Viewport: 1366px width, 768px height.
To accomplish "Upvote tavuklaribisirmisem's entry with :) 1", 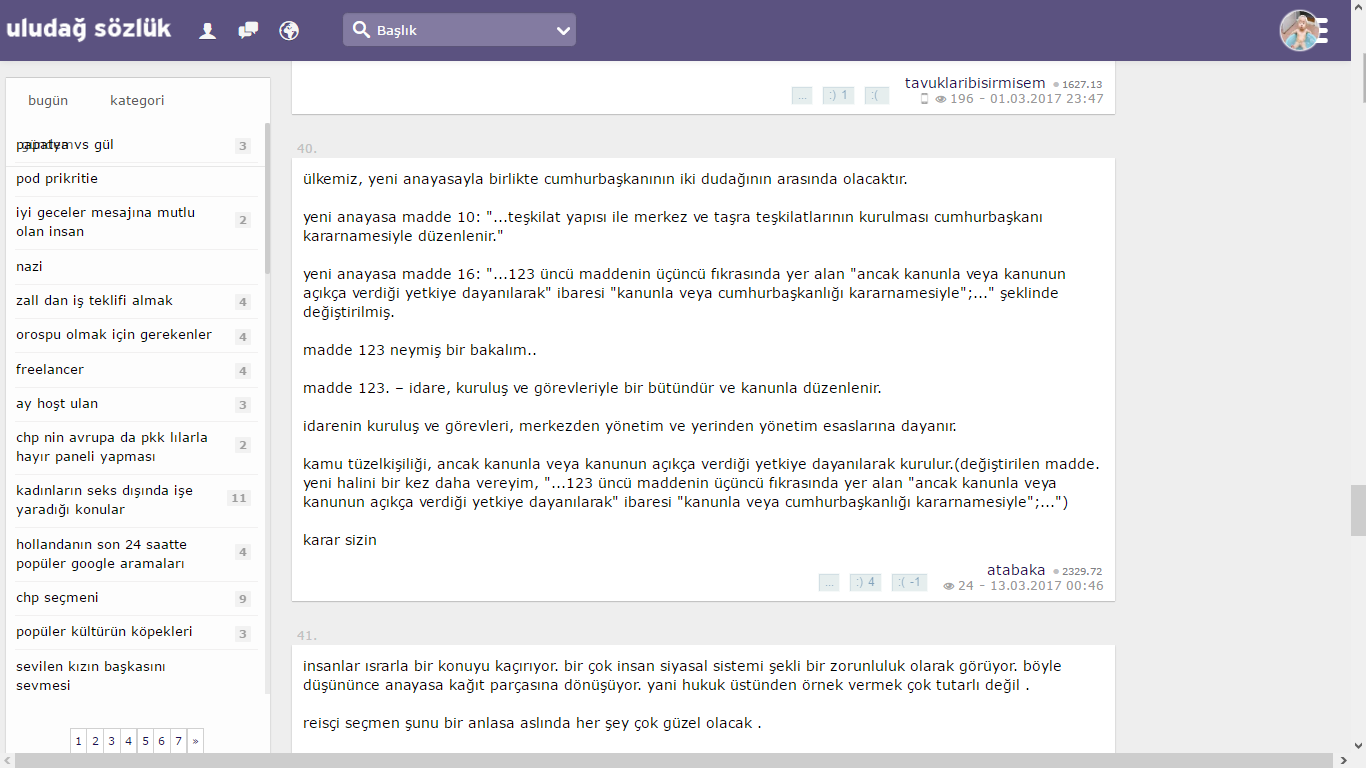I will point(838,95).
